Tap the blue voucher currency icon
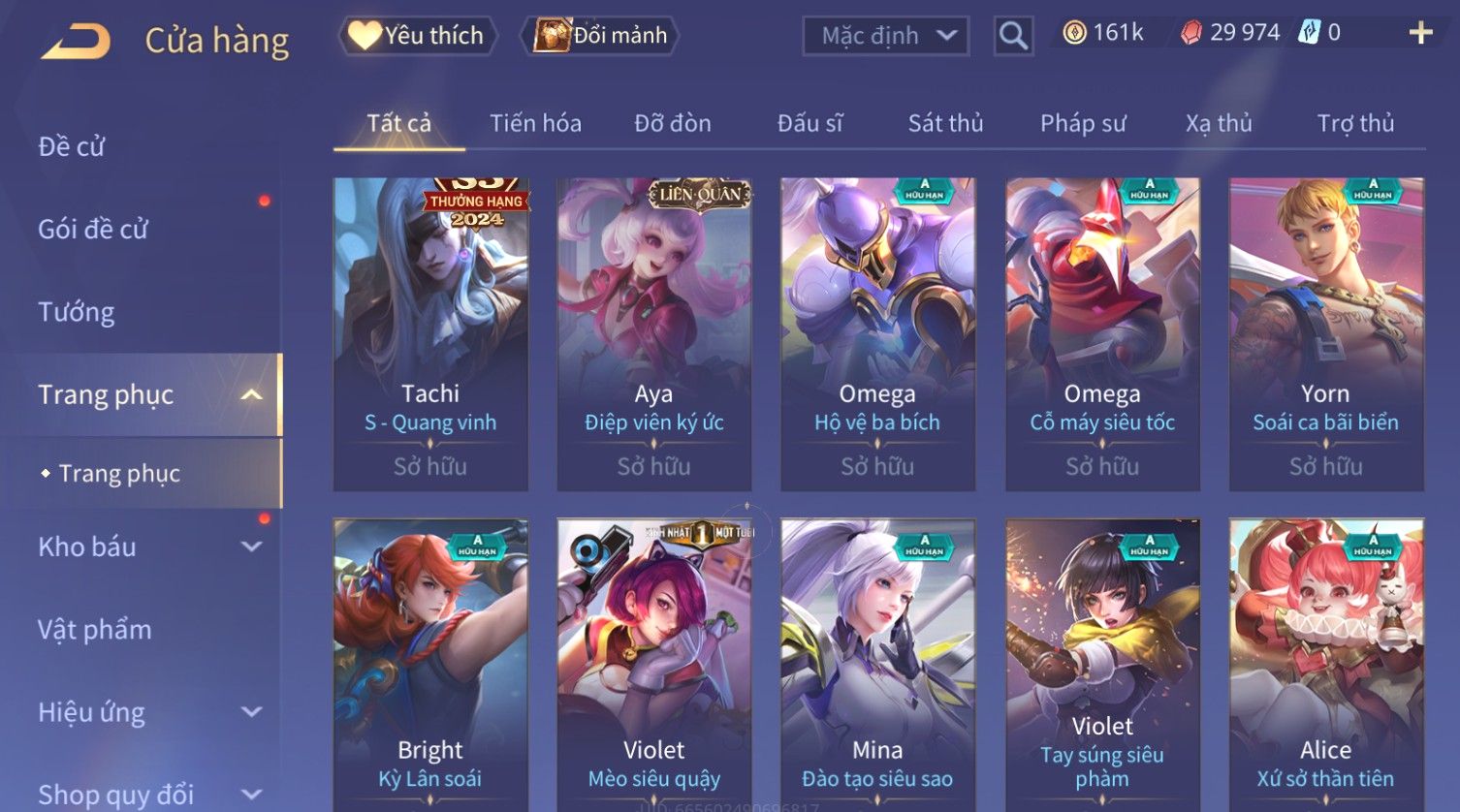This screenshot has width=1460, height=812. point(1309,33)
